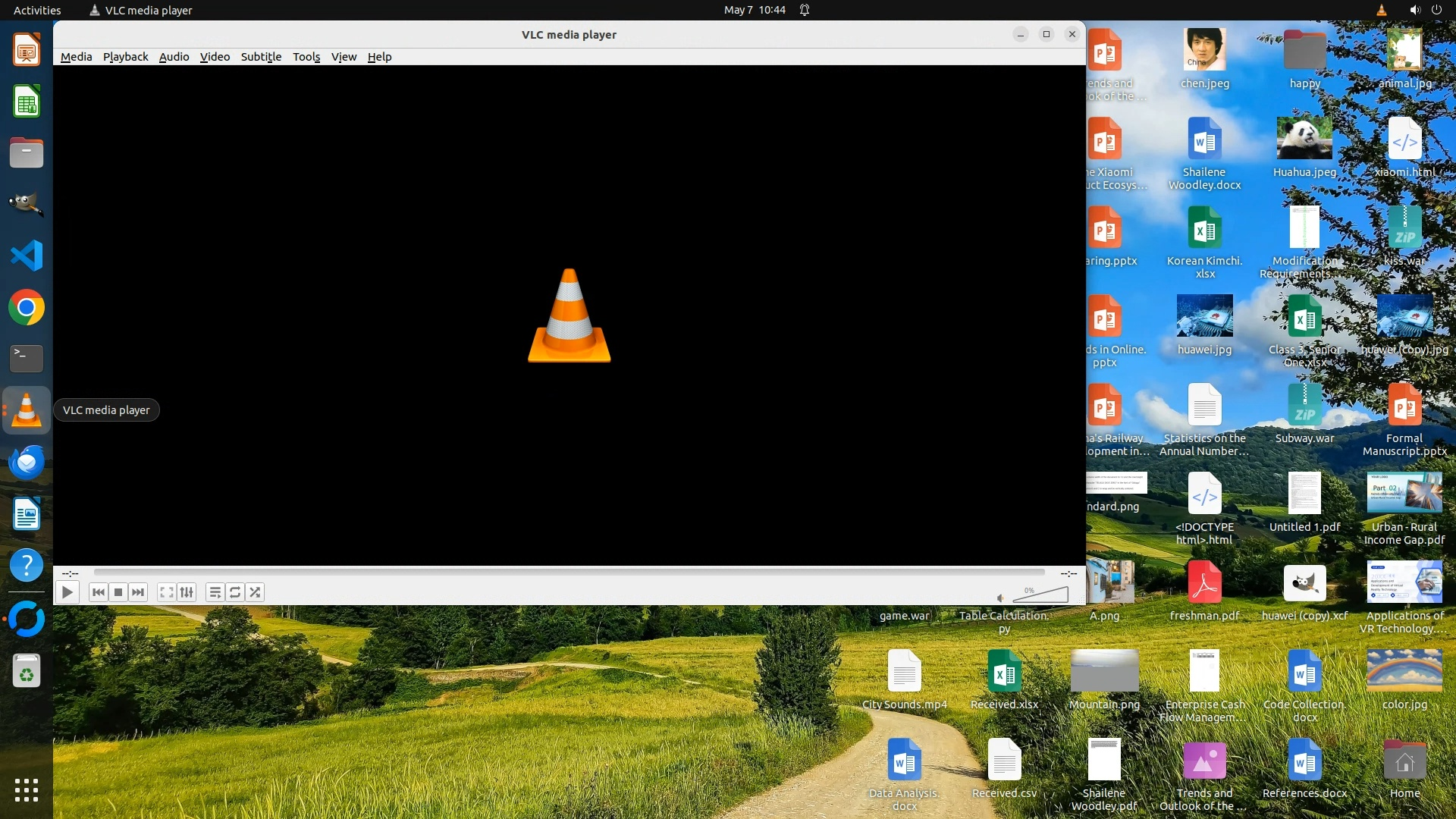Open Activities overview
Viewport: 1456px width, 819px height.
37,10
